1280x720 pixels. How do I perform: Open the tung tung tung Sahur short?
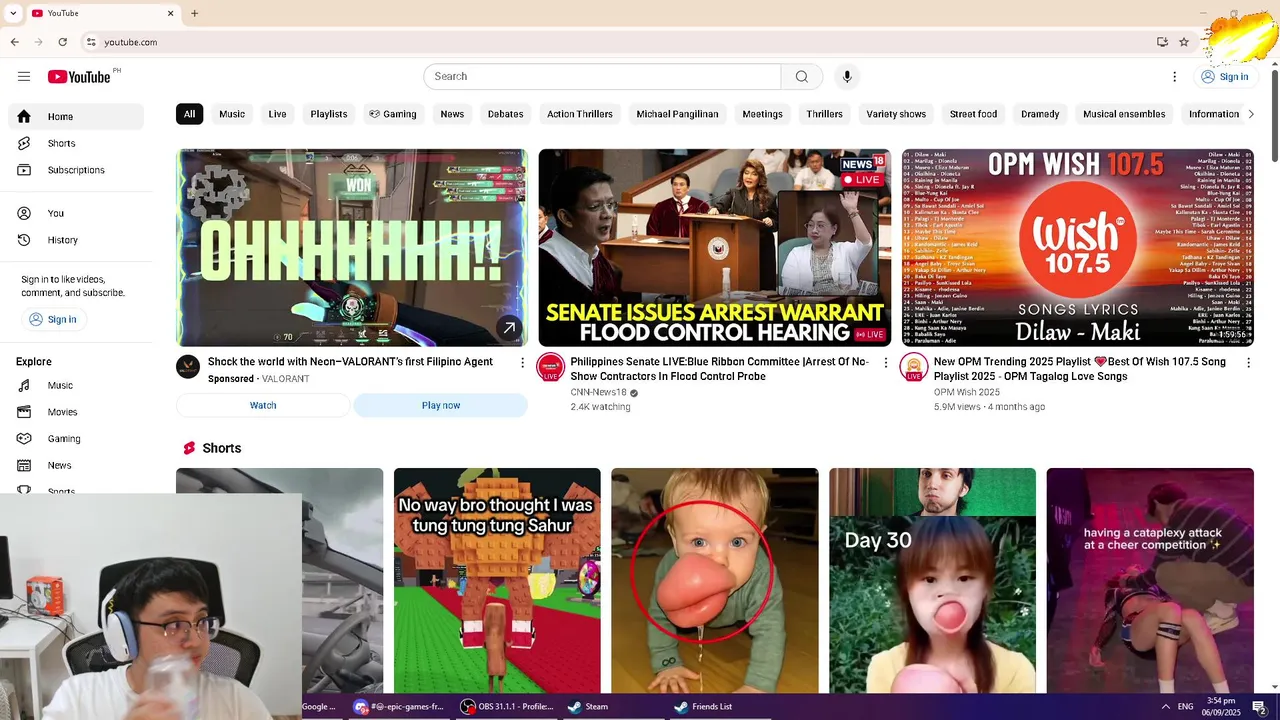click(497, 580)
